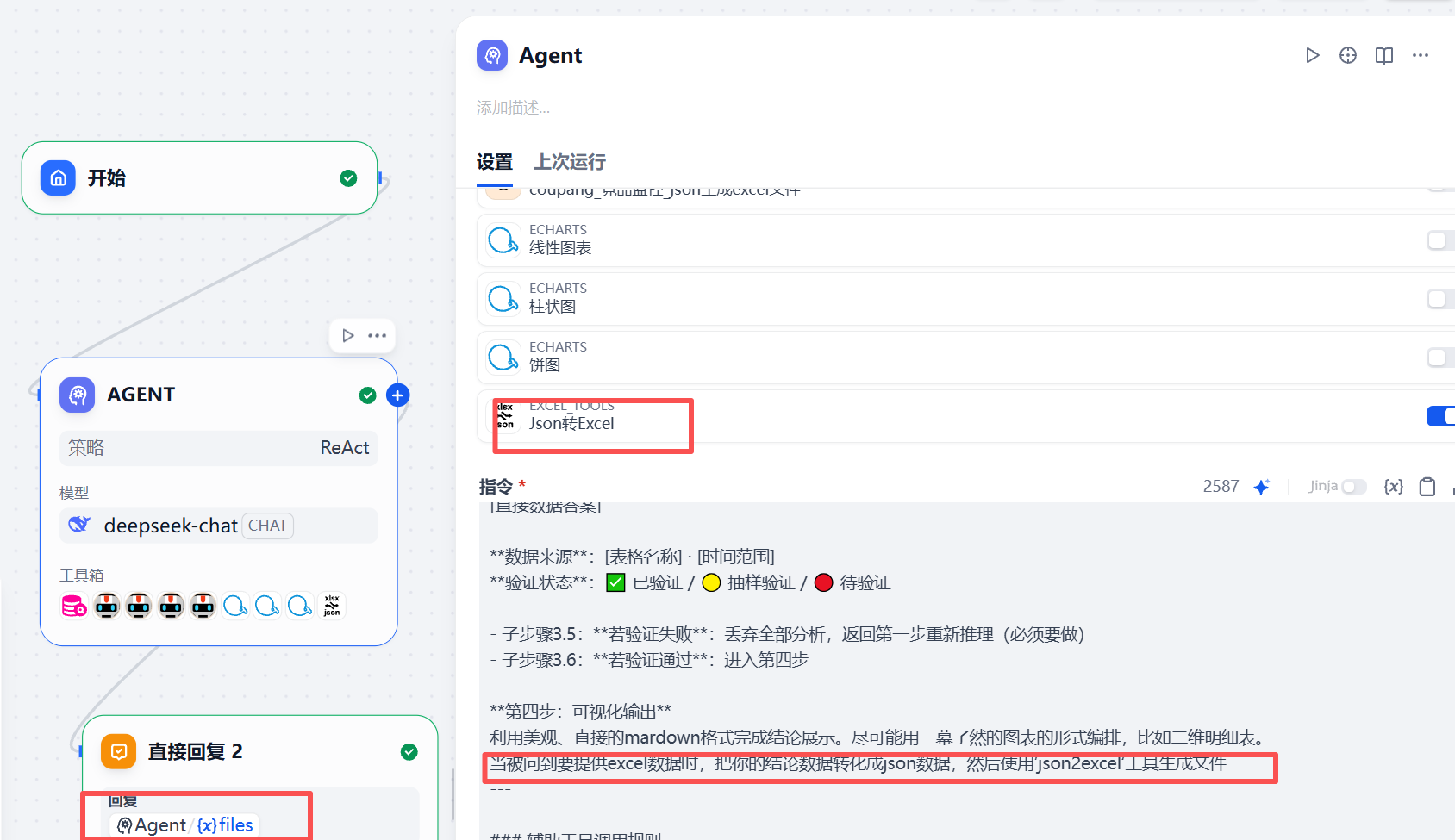Switch to the 上次运行 tab
The height and width of the screenshot is (840, 1455).
569,162
